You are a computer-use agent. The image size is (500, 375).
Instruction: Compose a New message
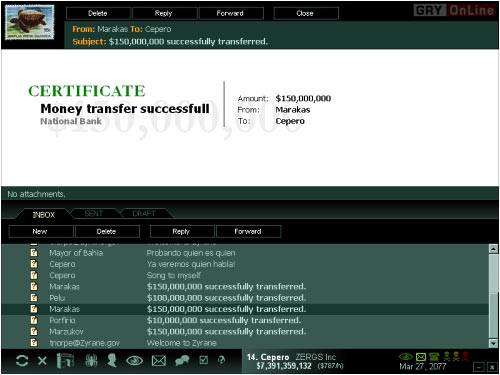(40, 231)
